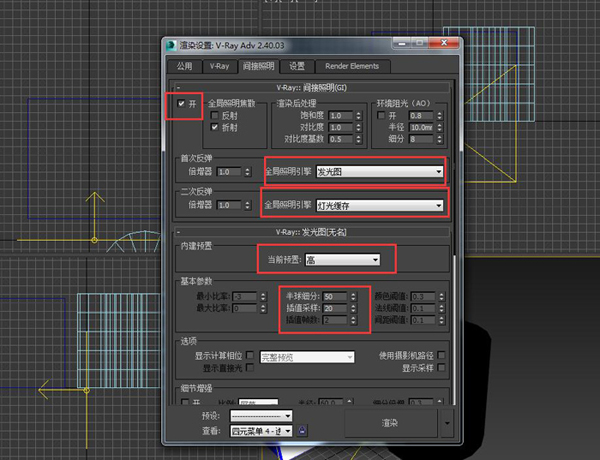
Task: Open the arrow menu beside the 渲染 button
Action: coord(445,422)
